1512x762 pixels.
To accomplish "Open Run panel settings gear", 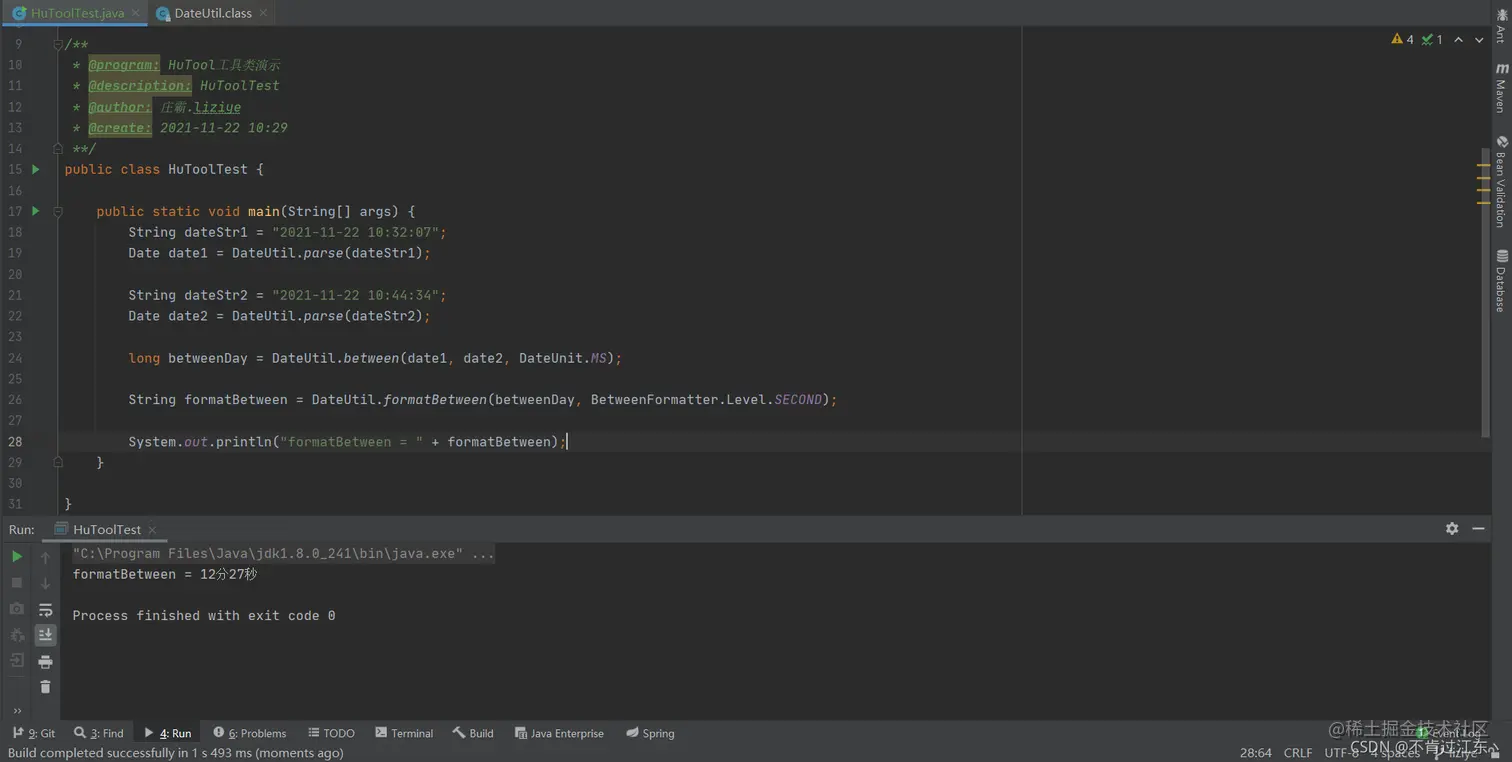I will pos(1452,529).
